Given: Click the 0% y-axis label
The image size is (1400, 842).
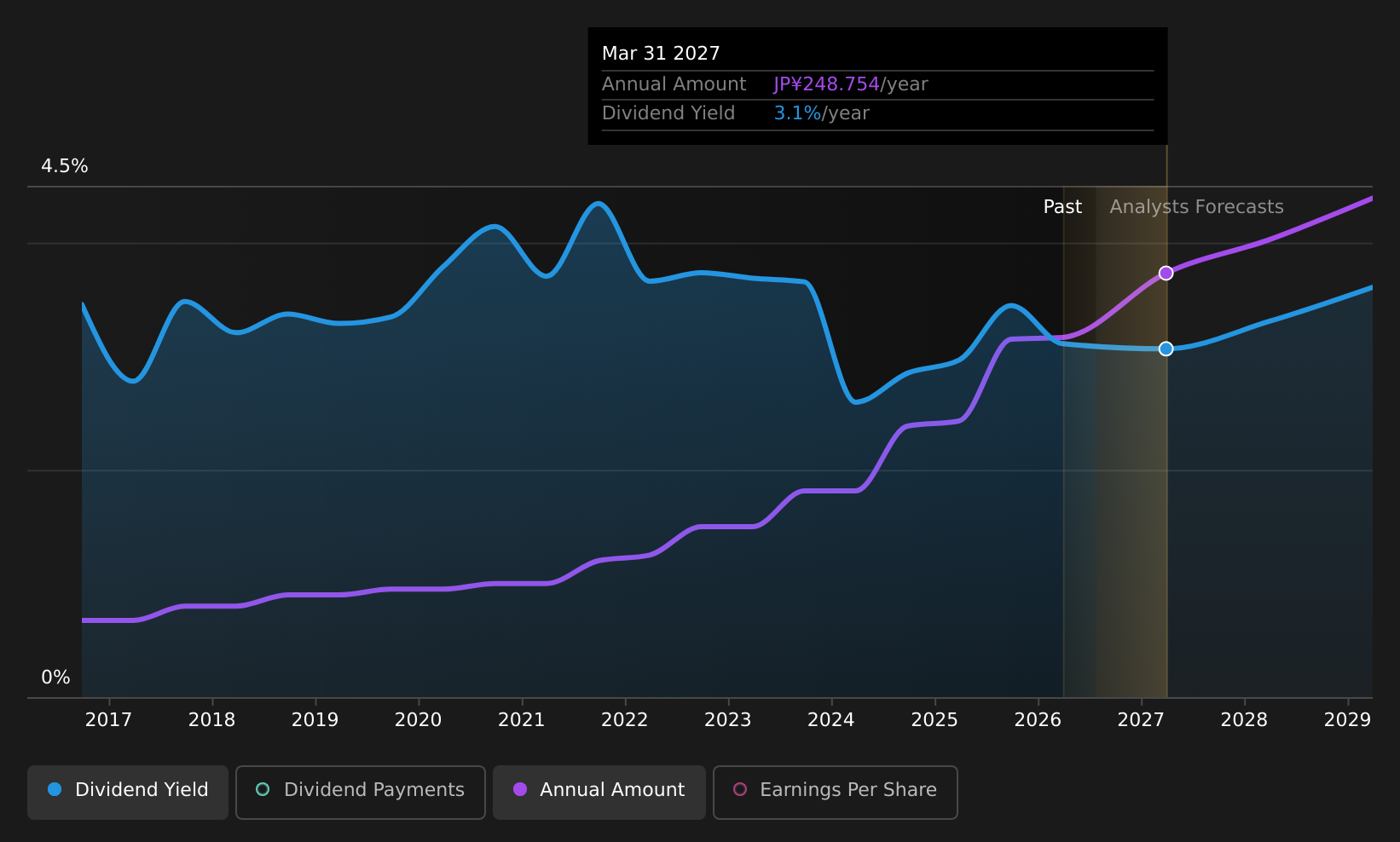Looking at the screenshot, I should coord(55,678).
